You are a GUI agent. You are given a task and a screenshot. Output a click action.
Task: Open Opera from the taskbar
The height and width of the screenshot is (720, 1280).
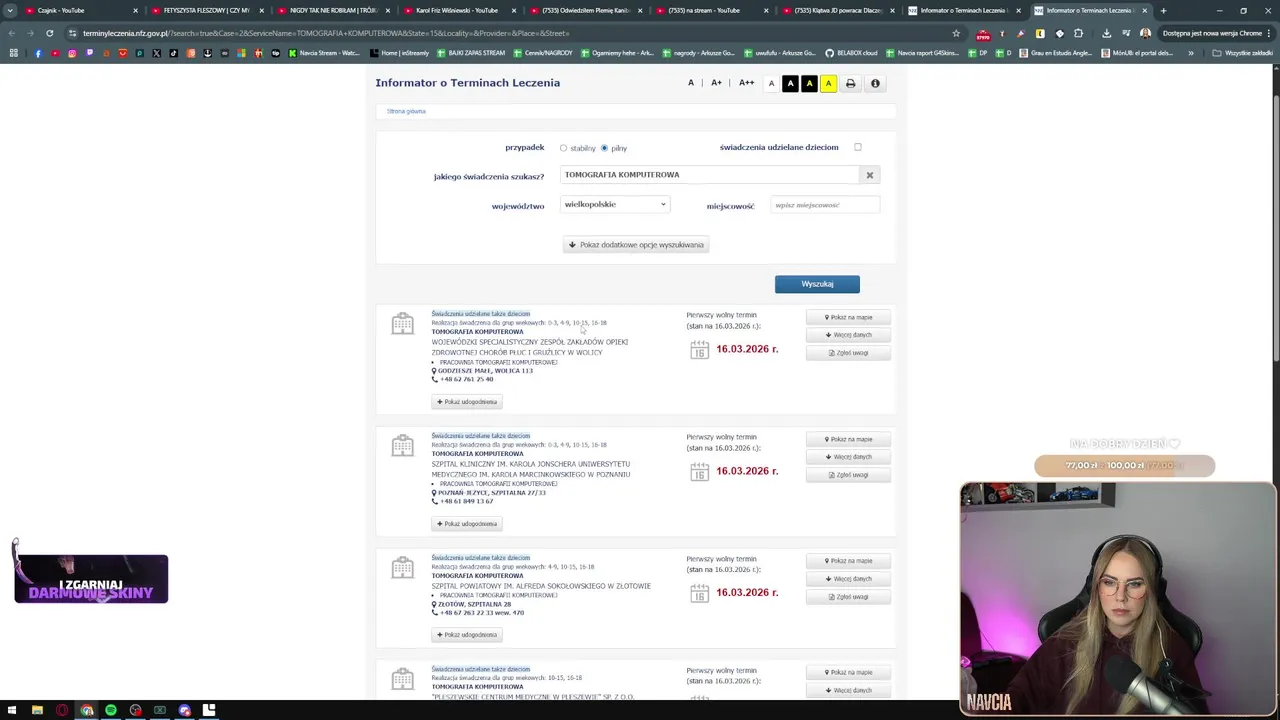62,710
